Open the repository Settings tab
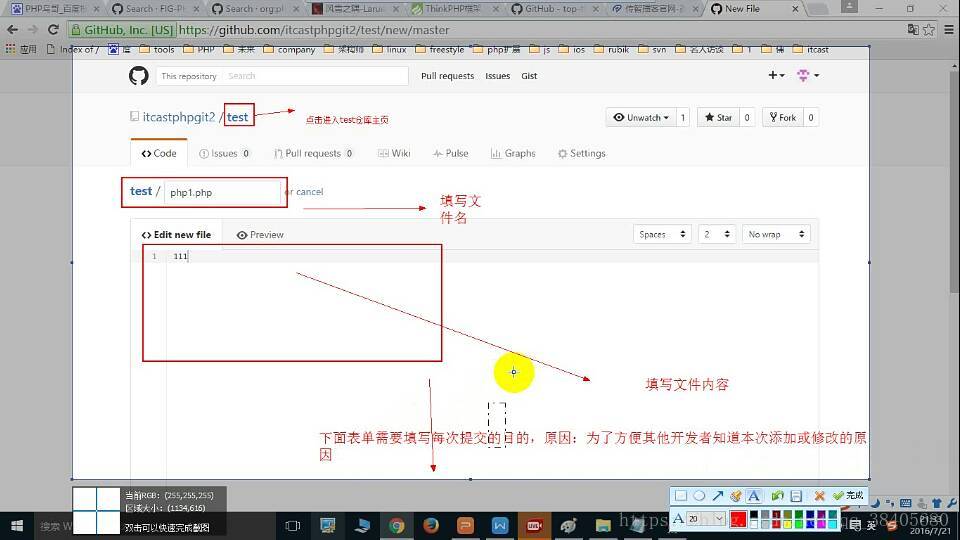 (582, 153)
